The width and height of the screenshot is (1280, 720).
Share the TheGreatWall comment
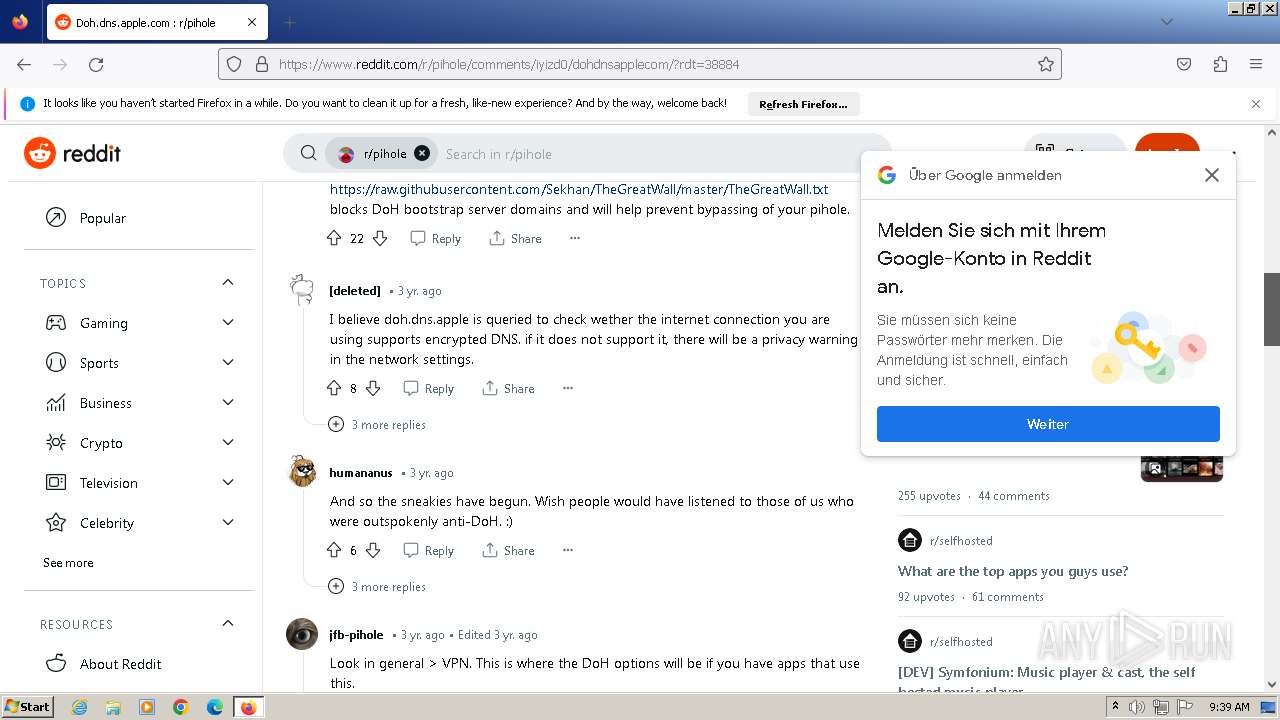[x=515, y=238]
